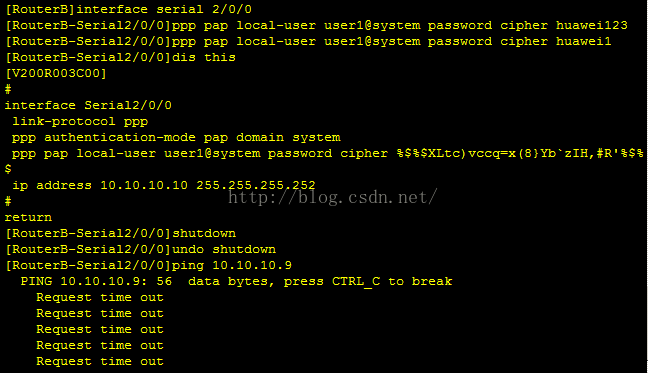Click the IP address 10.10.10.10 text
The width and height of the screenshot is (648, 373).
[x=144, y=185]
